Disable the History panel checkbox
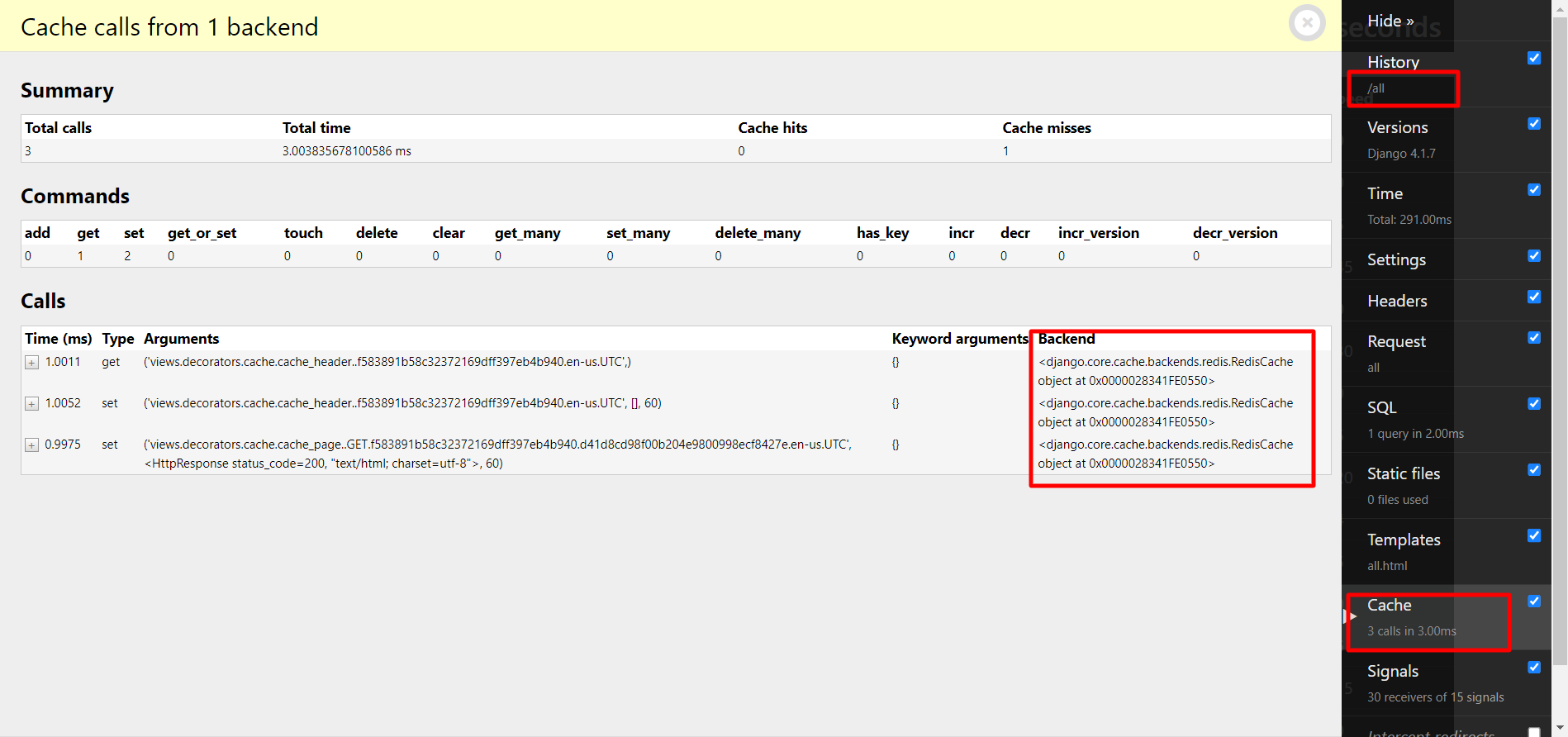This screenshot has width=1568, height=737. 1533,58
